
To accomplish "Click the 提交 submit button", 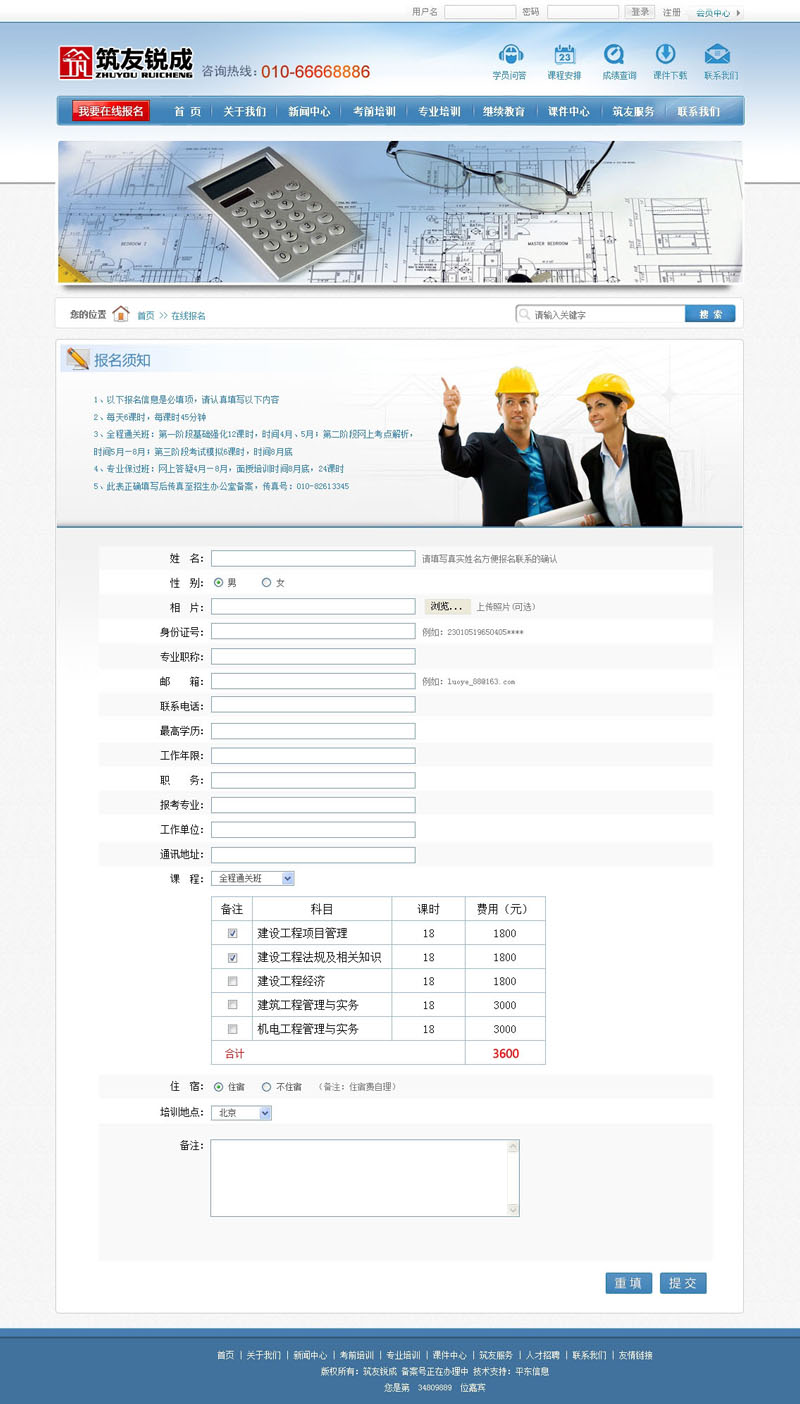I will tap(682, 1284).
